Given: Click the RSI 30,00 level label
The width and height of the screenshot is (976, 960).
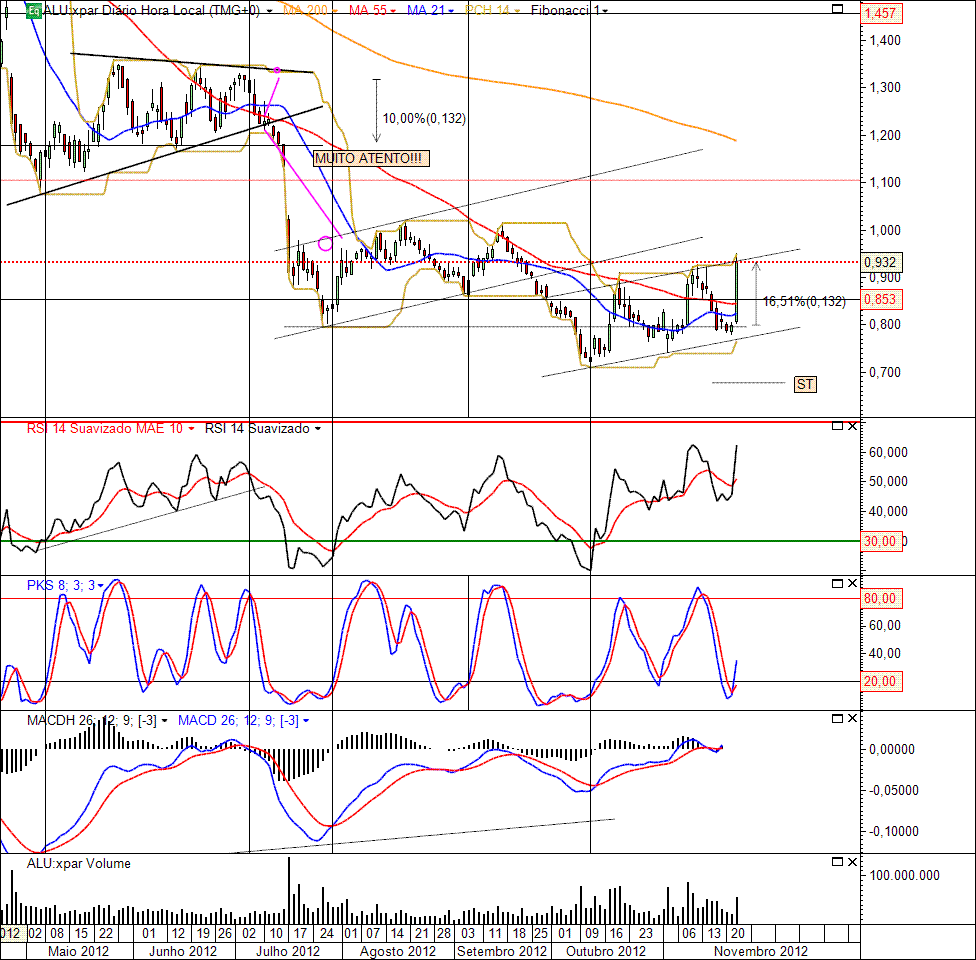Looking at the screenshot, I should click(881, 541).
